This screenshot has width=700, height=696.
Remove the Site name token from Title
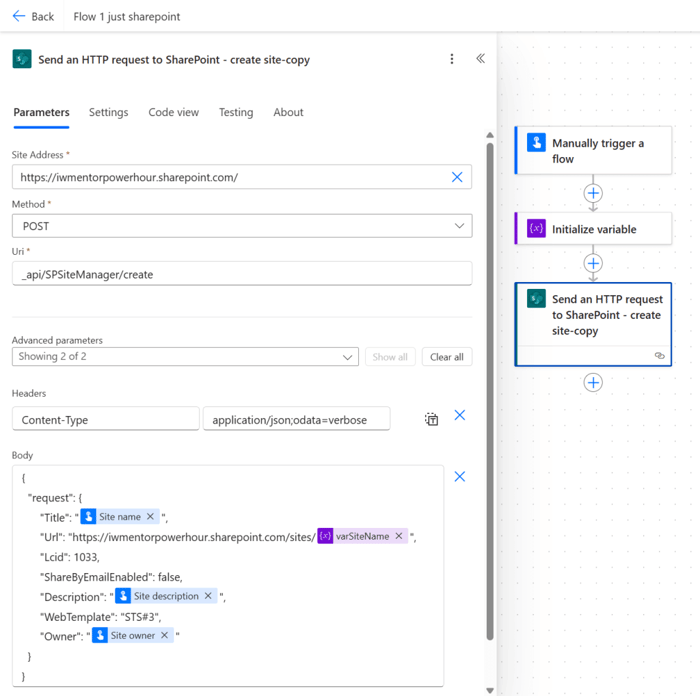[x=150, y=517]
